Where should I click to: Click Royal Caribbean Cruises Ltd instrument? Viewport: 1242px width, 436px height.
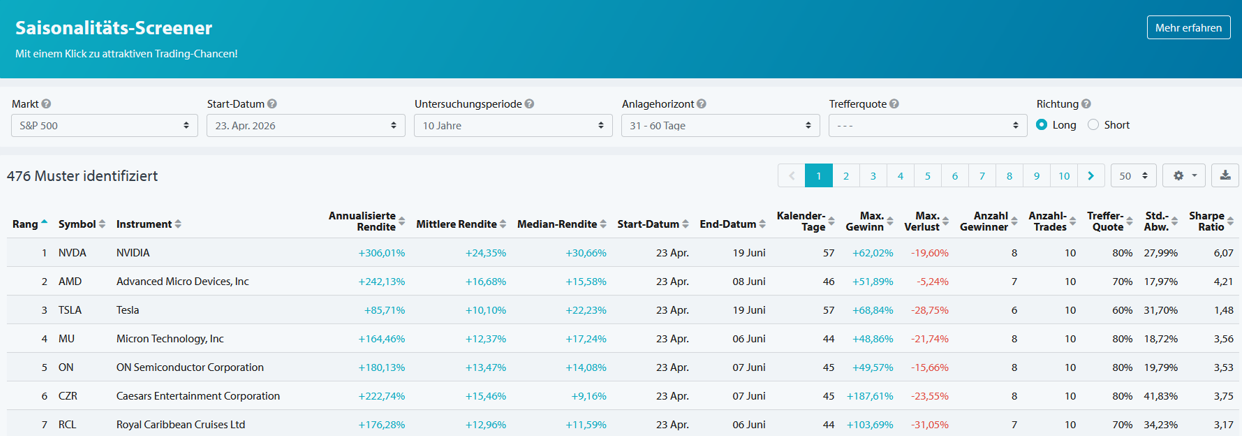point(181,424)
